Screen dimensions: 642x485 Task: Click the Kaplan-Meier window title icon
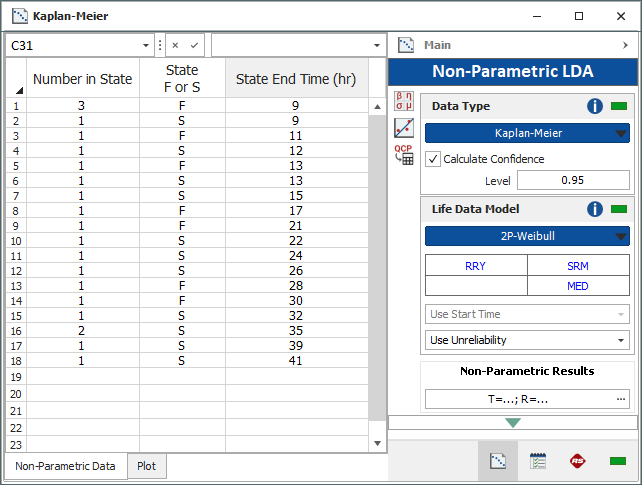pos(19,16)
